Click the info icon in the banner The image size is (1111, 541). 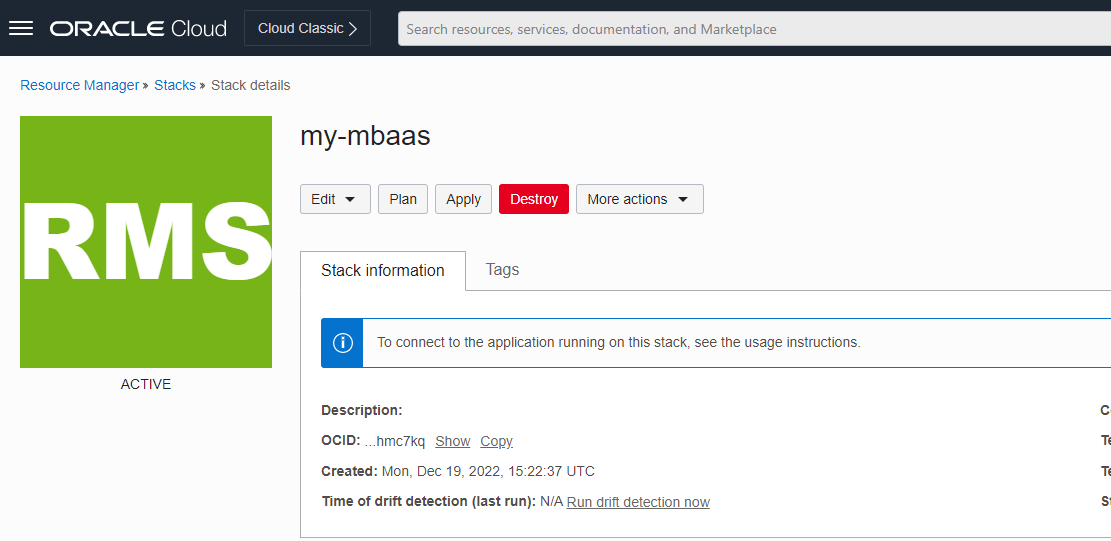[342, 343]
